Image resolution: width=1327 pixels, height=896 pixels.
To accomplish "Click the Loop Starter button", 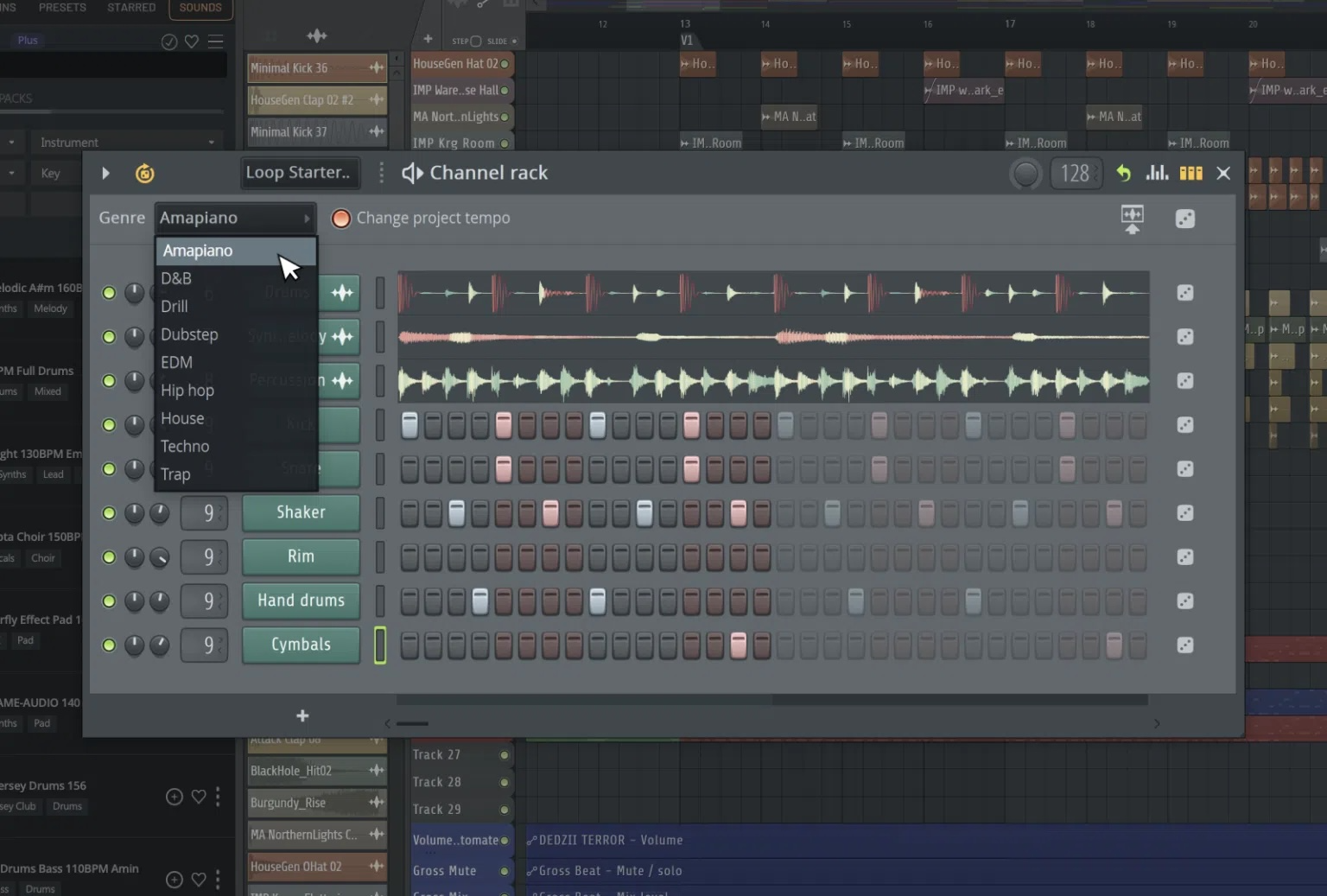I will click(300, 172).
